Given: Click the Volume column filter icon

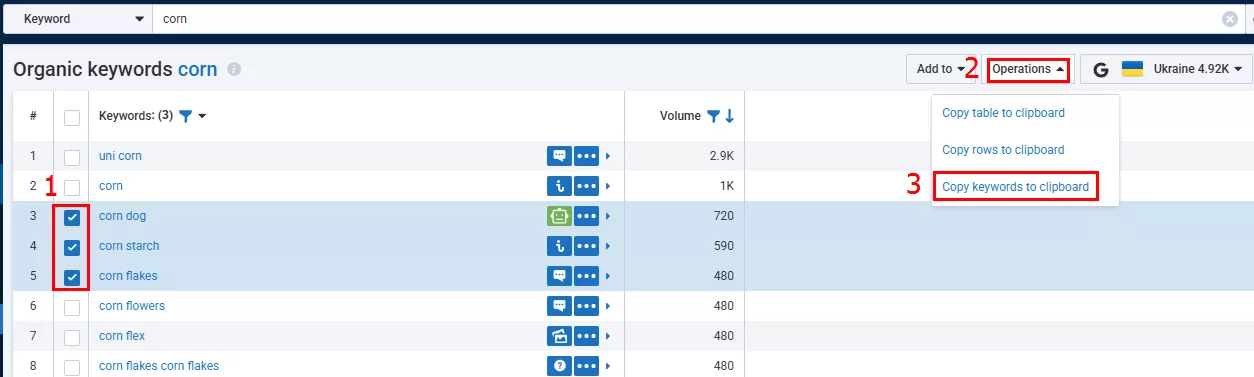Looking at the screenshot, I should click(713, 116).
